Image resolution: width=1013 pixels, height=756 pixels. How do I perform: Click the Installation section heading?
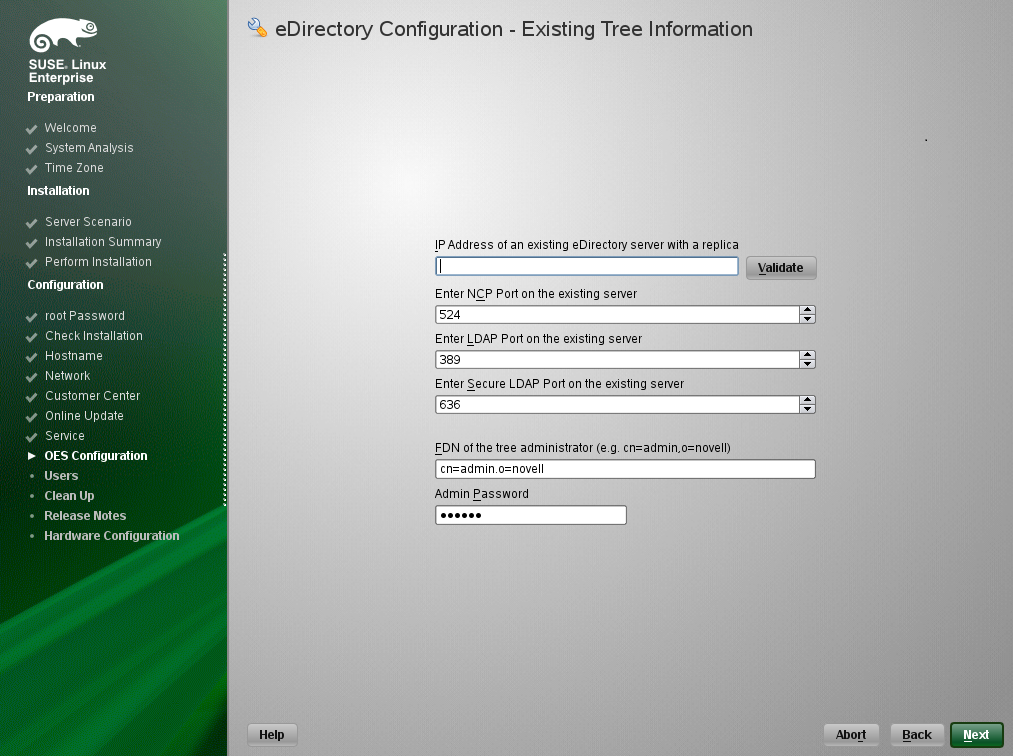tap(58, 191)
